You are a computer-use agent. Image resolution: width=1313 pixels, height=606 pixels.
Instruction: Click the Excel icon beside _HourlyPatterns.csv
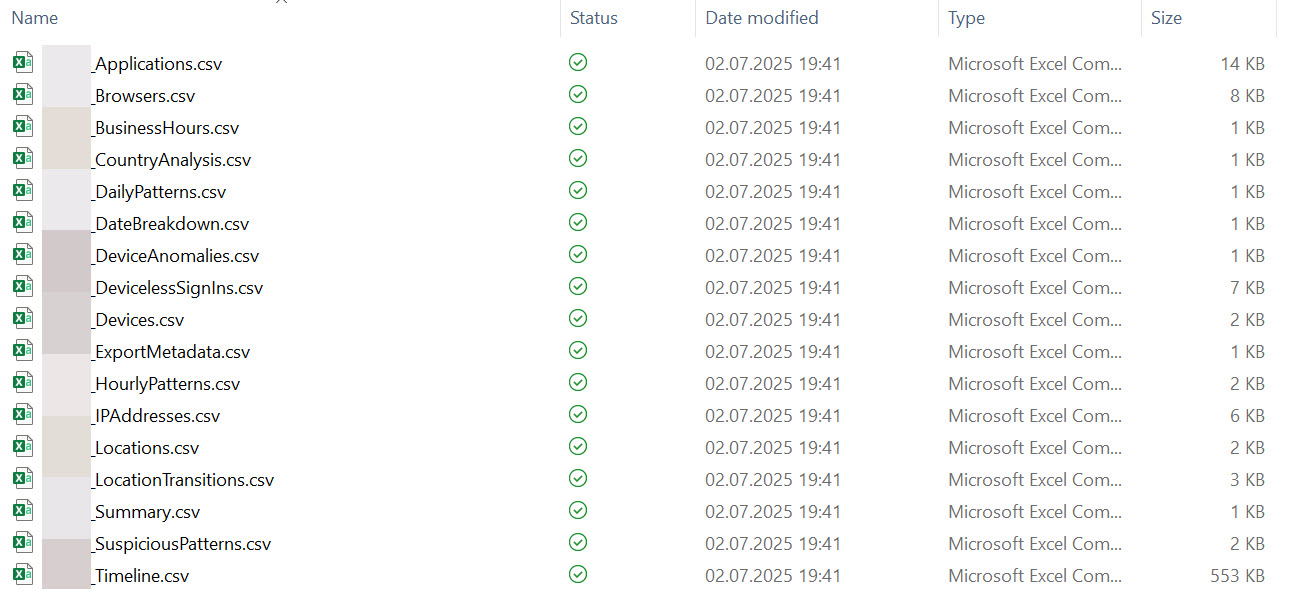click(22, 383)
